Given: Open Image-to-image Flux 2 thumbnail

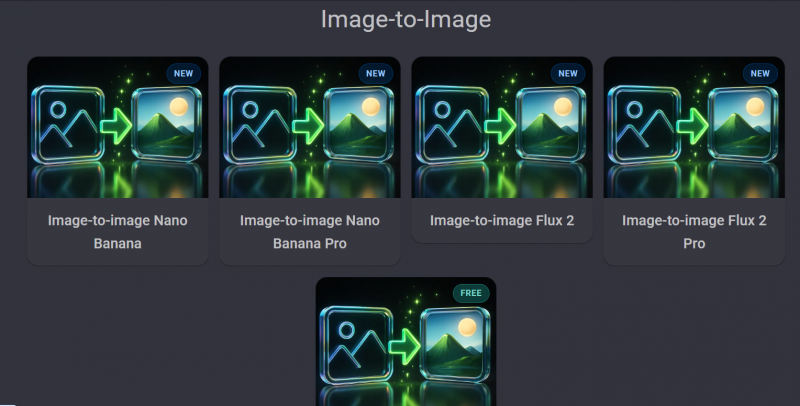Looking at the screenshot, I should tap(502, 127).
